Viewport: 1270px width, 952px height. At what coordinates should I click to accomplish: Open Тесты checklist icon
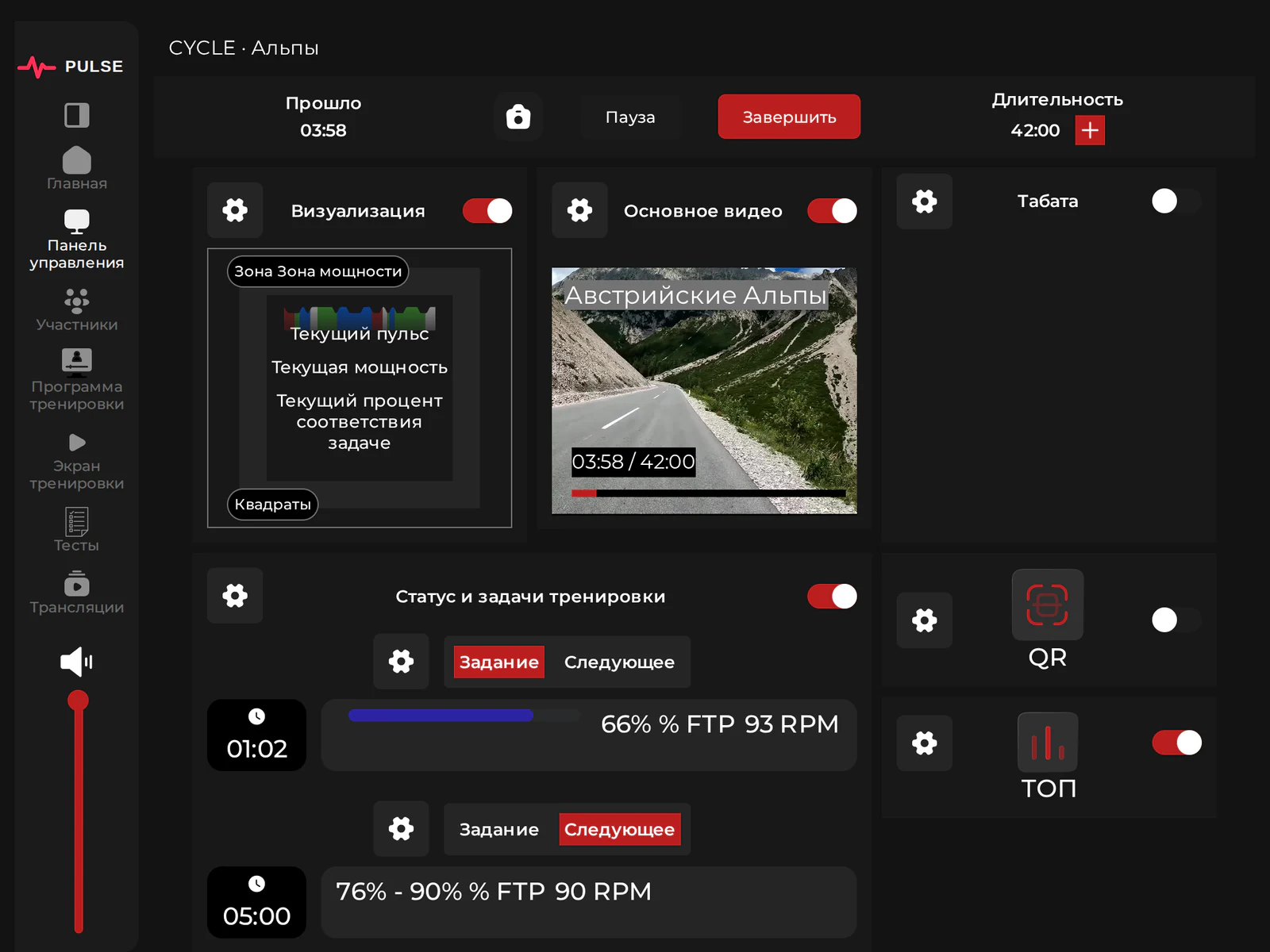click(x=77, y=521)
